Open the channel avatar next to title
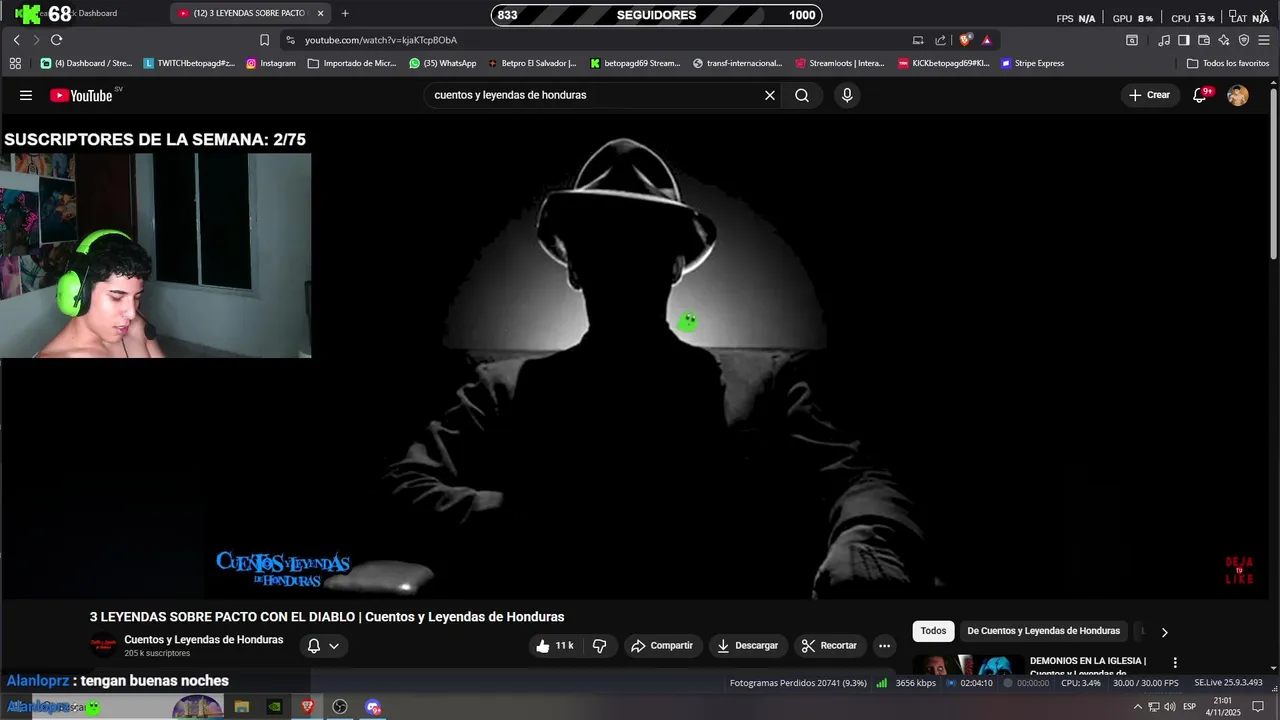 click(103, 646)
